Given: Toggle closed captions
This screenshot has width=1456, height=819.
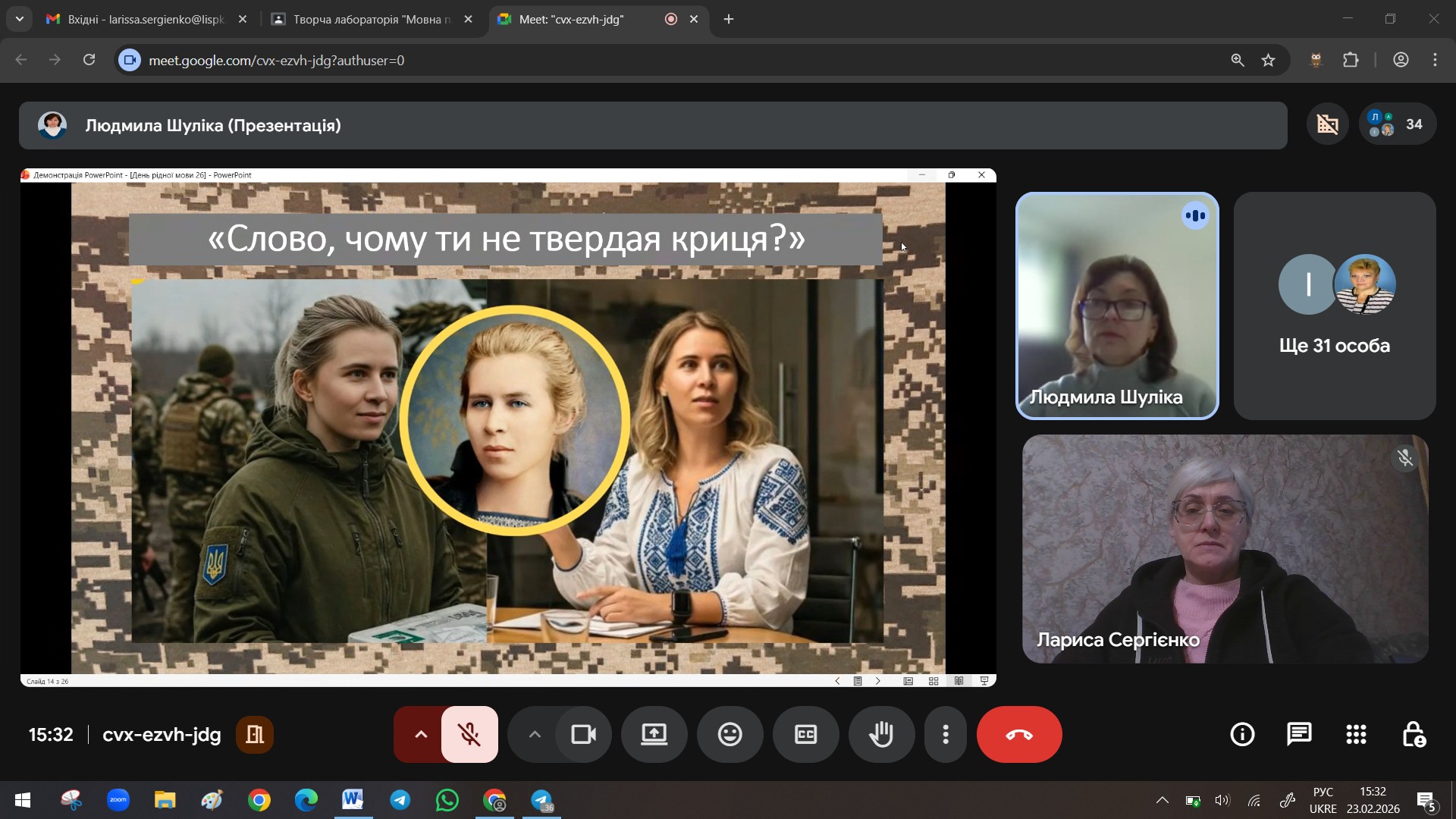Looking at the screenshot, I should 805,734.
